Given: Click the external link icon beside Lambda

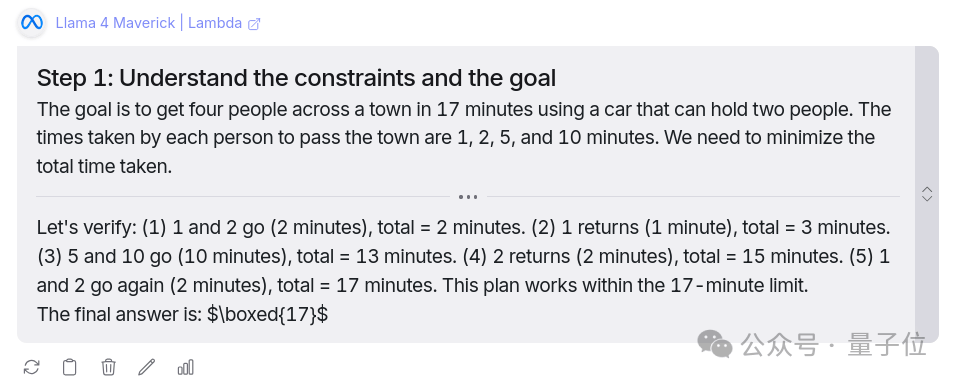Looking at the screenshot, I should point(254,24).
